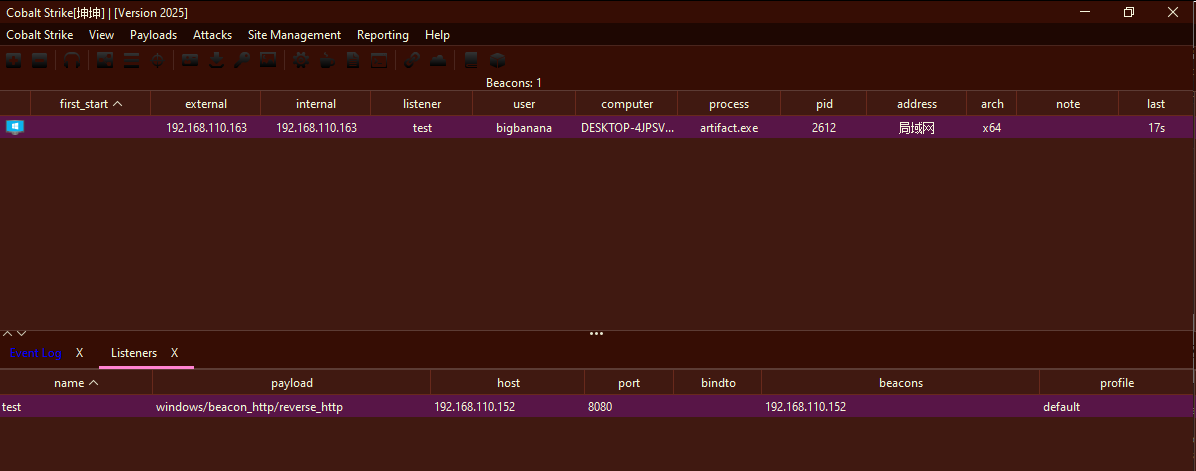Click the download arrow toolbar icon
The width and height of the screenshot is (1196, 471).
click(216, 60)
